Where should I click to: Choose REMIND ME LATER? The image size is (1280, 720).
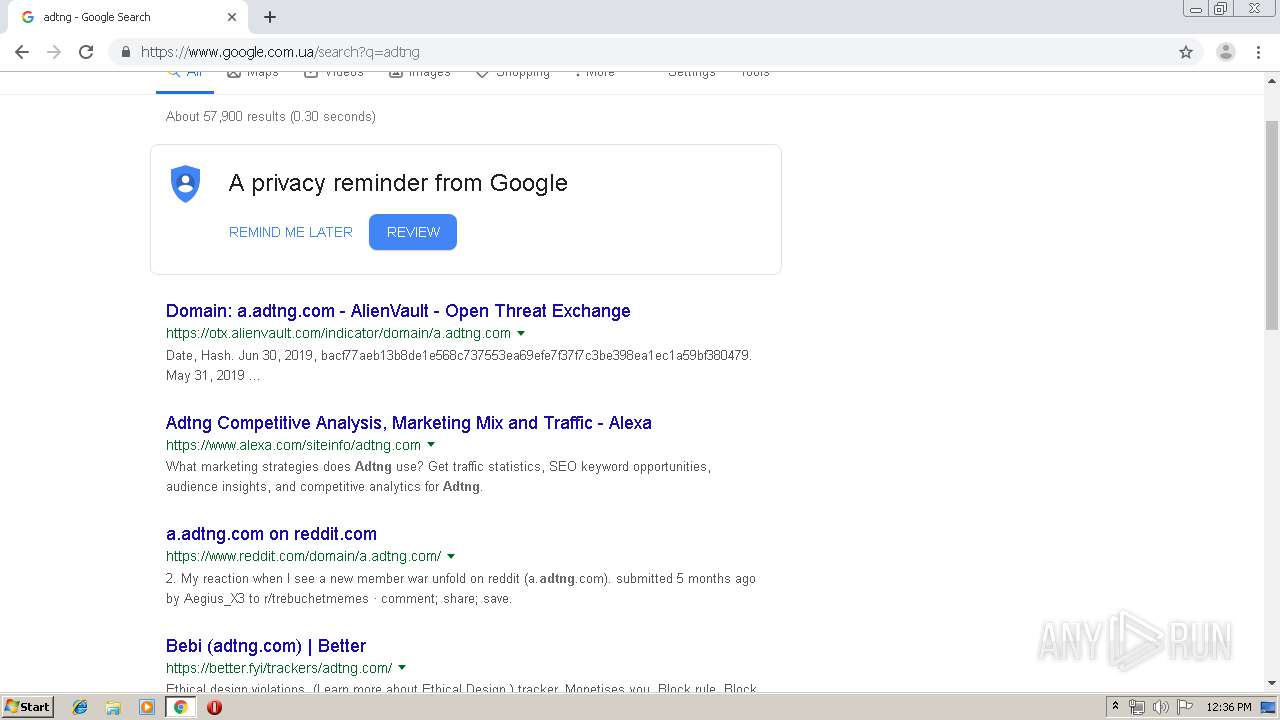tap(291, 232)
